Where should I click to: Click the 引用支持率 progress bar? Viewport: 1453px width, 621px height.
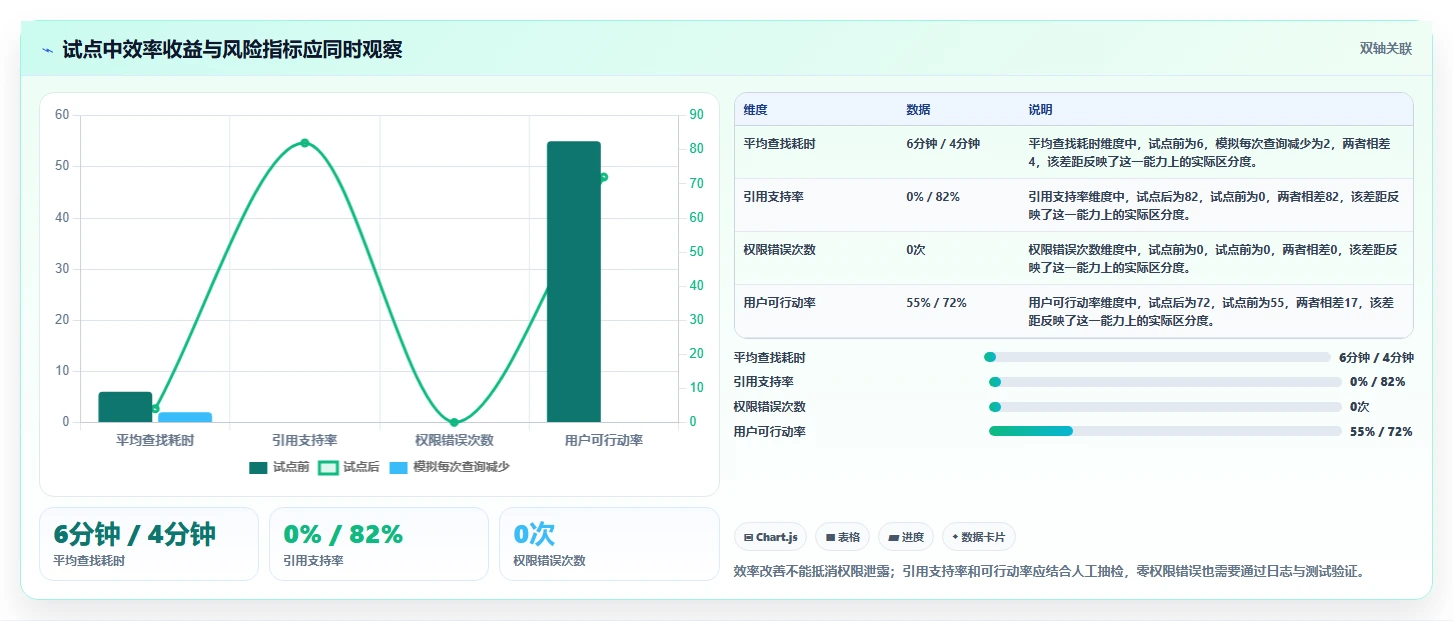point(1165,382)
